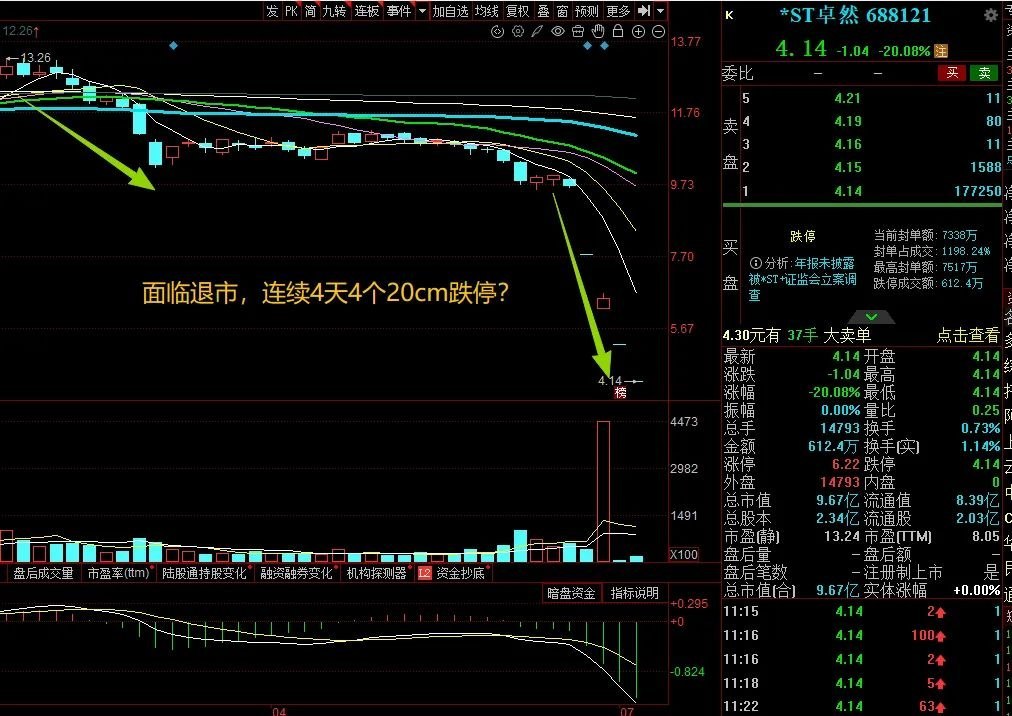Screen dimensions: 1012x716
Task: Toggle the chart lock icon
Action: point(618,31)
